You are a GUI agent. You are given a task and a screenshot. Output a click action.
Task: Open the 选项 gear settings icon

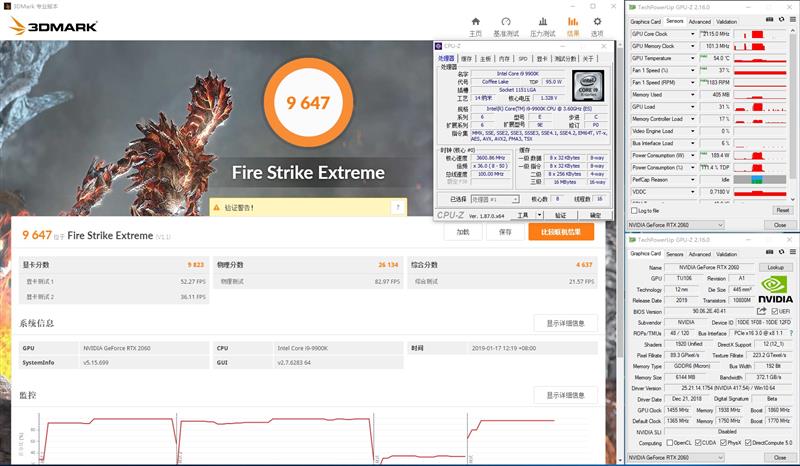[x=598, y=21]
